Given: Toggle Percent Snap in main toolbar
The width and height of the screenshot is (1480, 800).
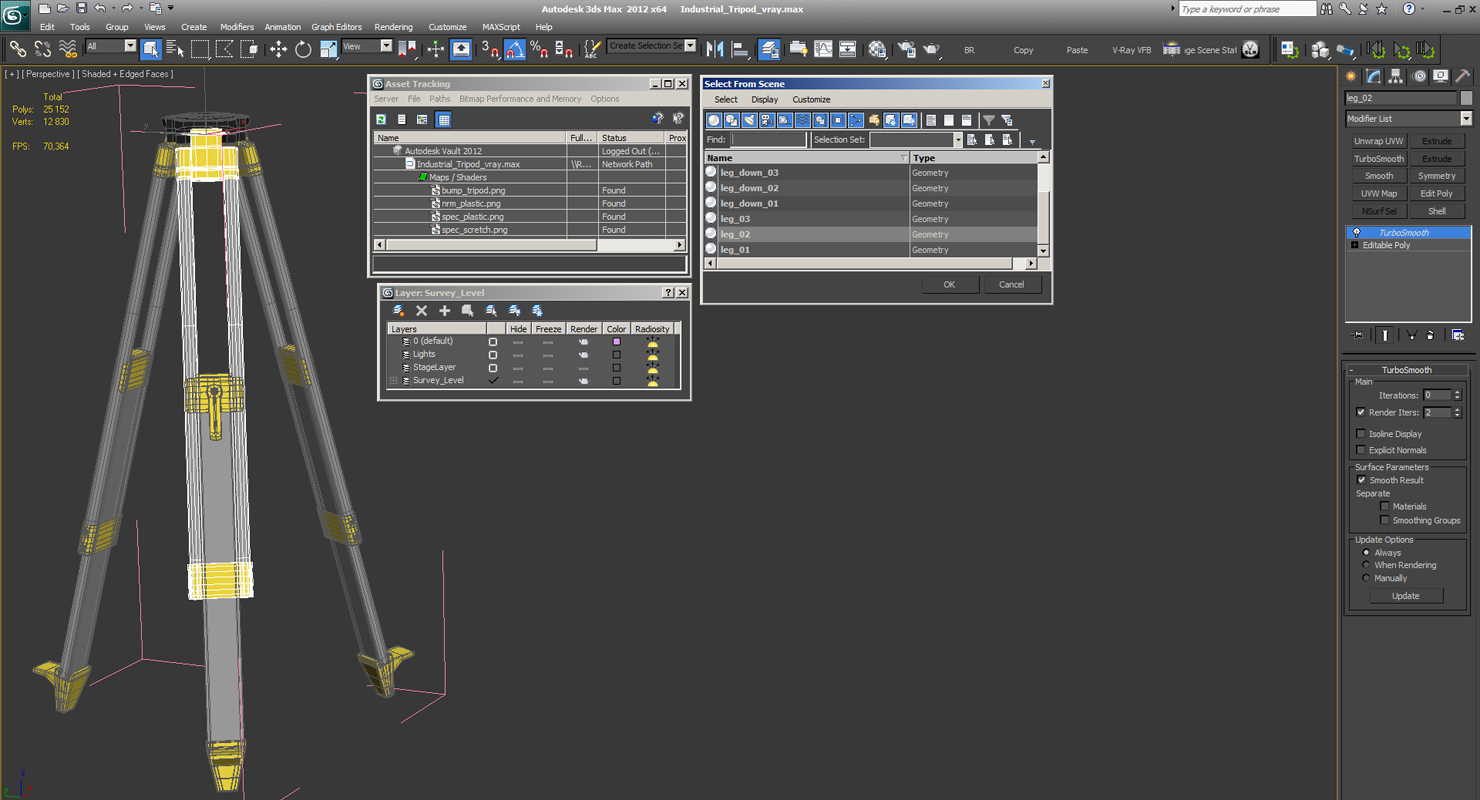Looking at the screenshot, I should (x=539, y=48).
